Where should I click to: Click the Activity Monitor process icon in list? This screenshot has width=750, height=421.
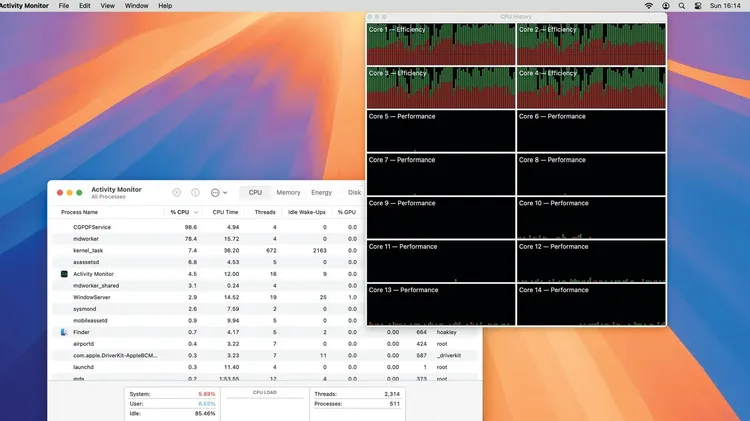64,274
